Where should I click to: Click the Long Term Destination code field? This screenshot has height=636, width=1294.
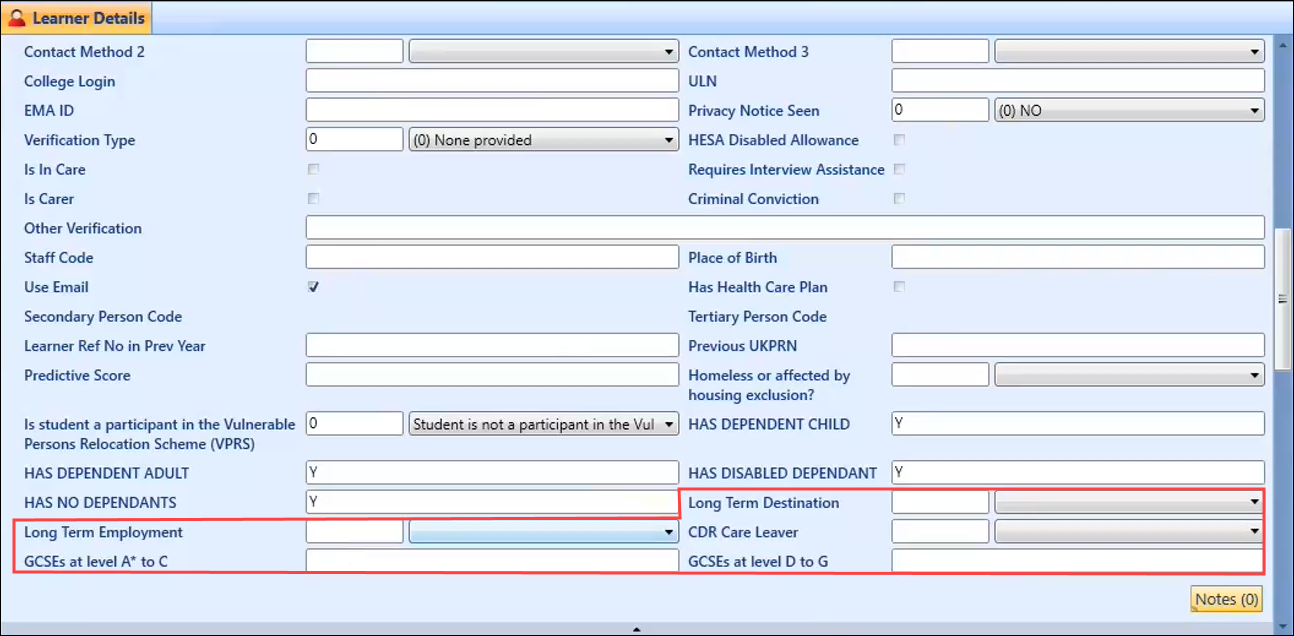point(941,502)
